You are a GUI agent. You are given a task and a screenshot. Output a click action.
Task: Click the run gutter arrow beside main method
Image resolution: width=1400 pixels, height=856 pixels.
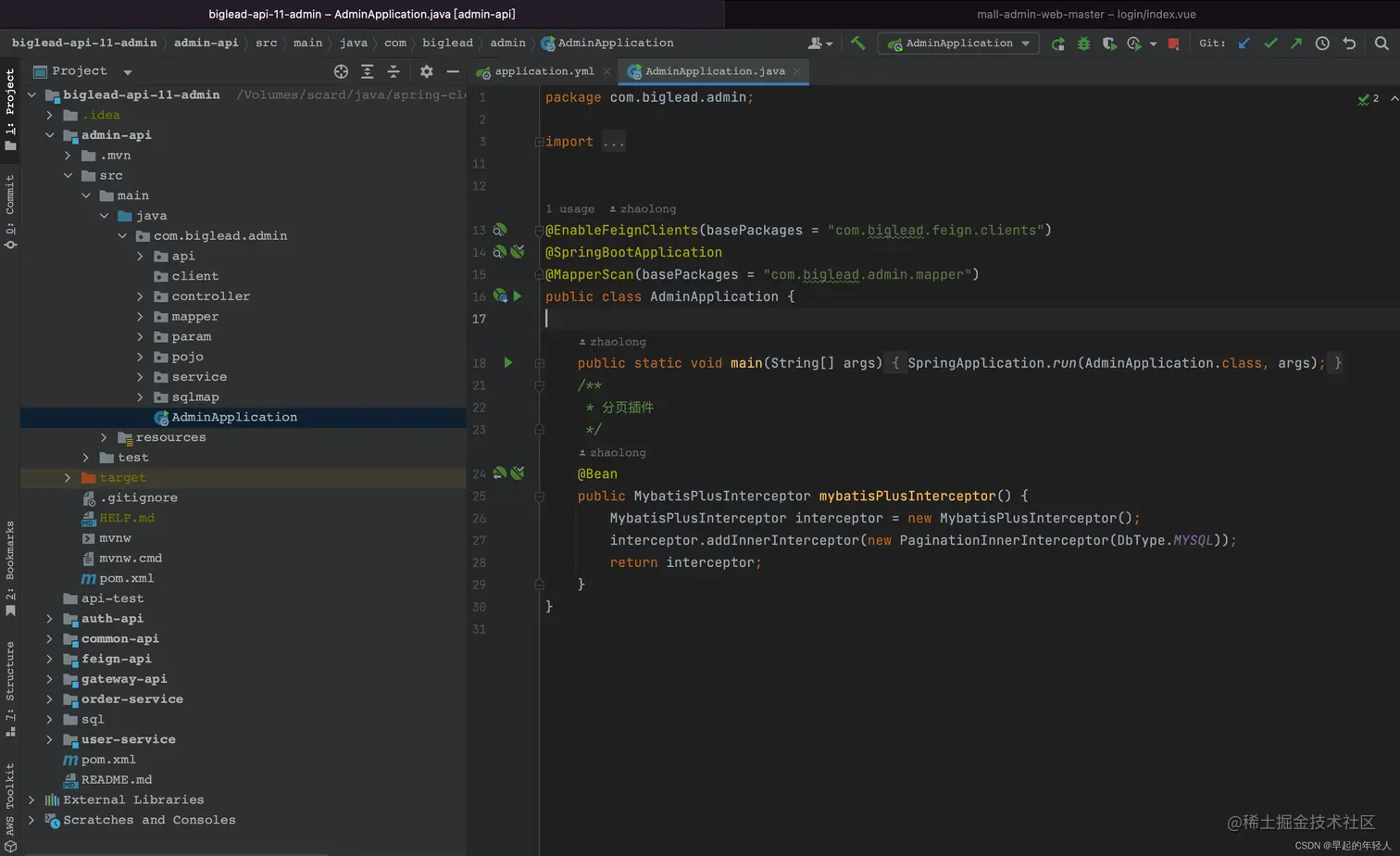click(507, 363)
